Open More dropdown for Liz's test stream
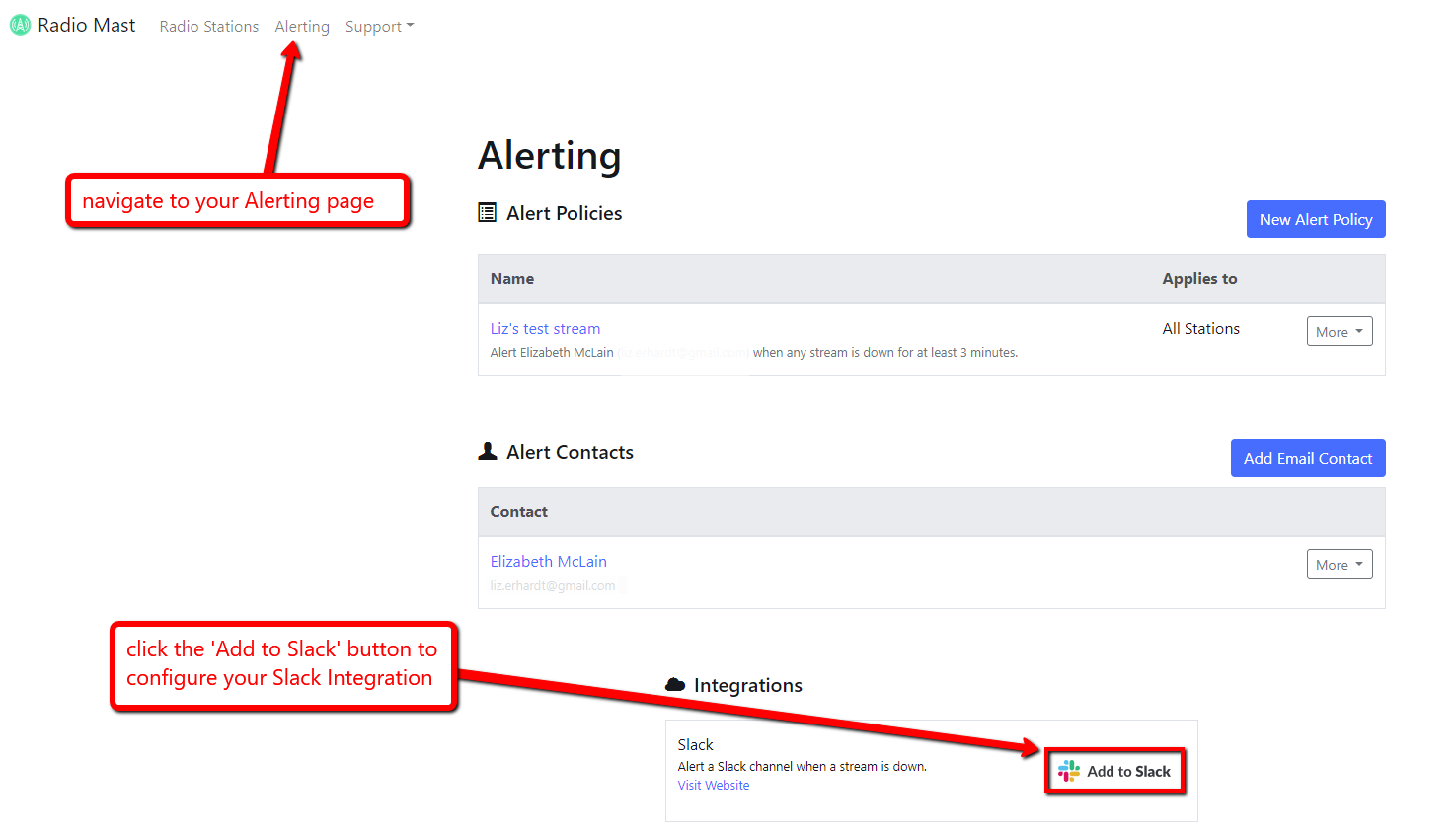Viewport: 1456px width, 838px height. (x=1339, y=332)
